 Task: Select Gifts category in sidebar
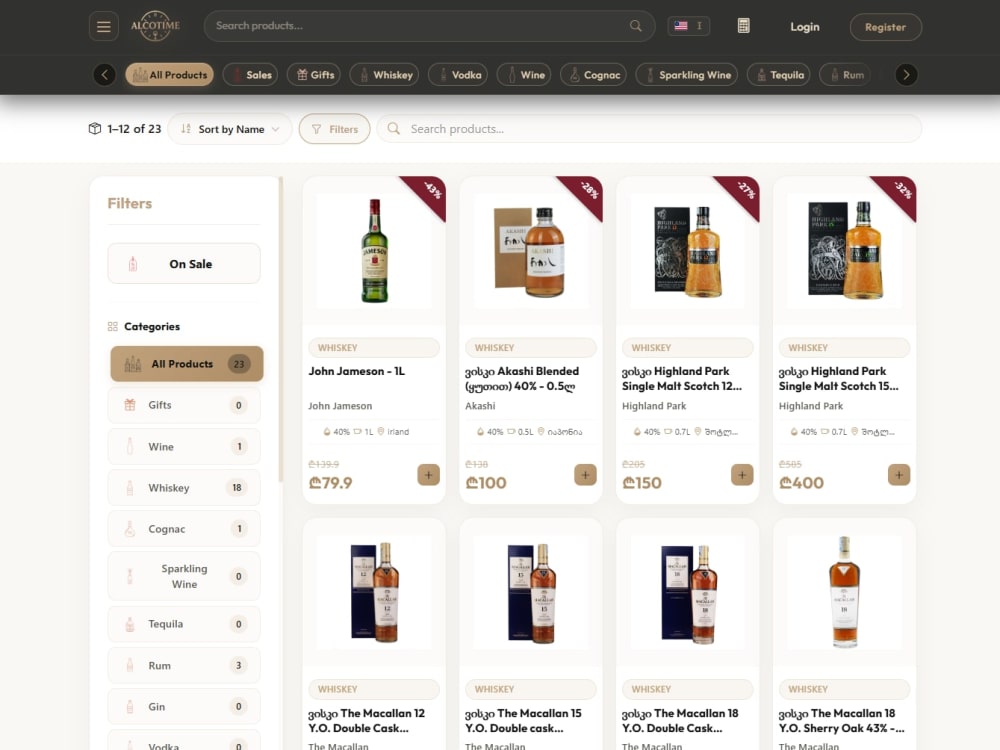(x=184, y=405)
